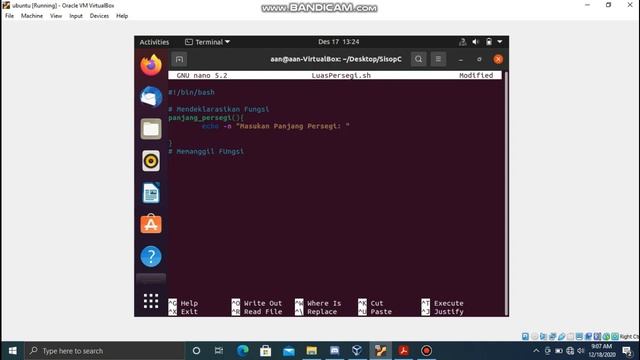The image size is (640, 360).
Task: Open VirtualBox Machine menu
Action: 32,16
